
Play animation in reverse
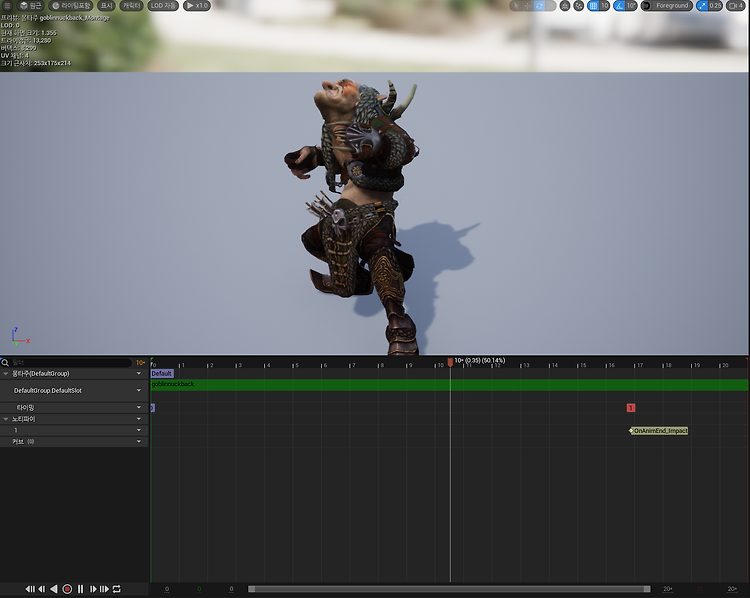pos(54,589)
